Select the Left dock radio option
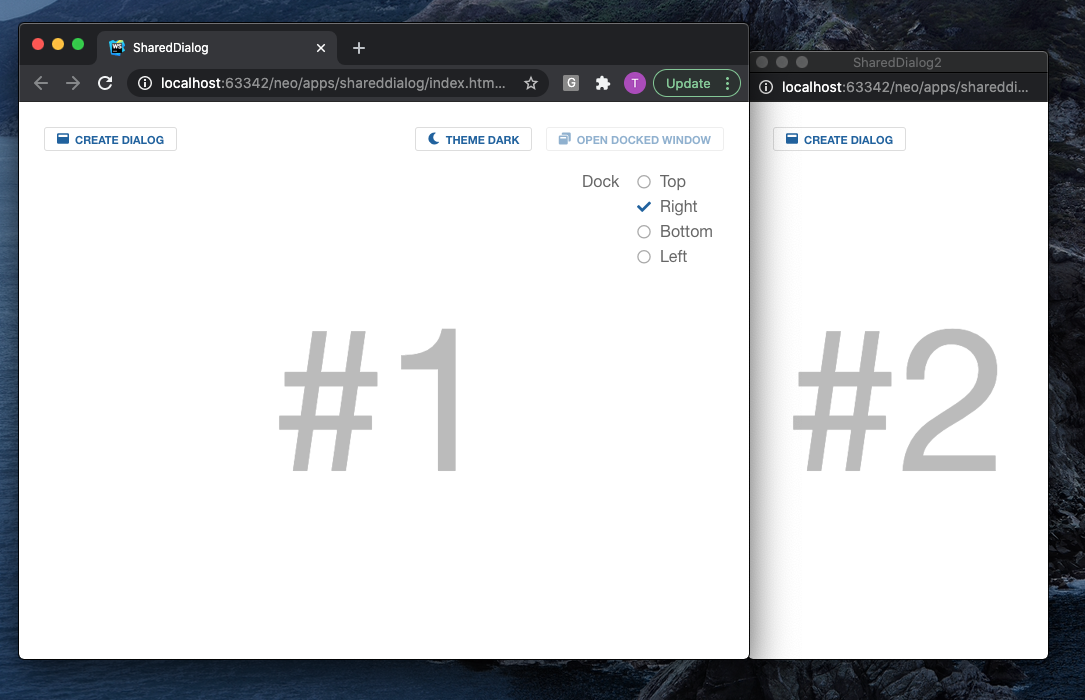 pos(644,257)
